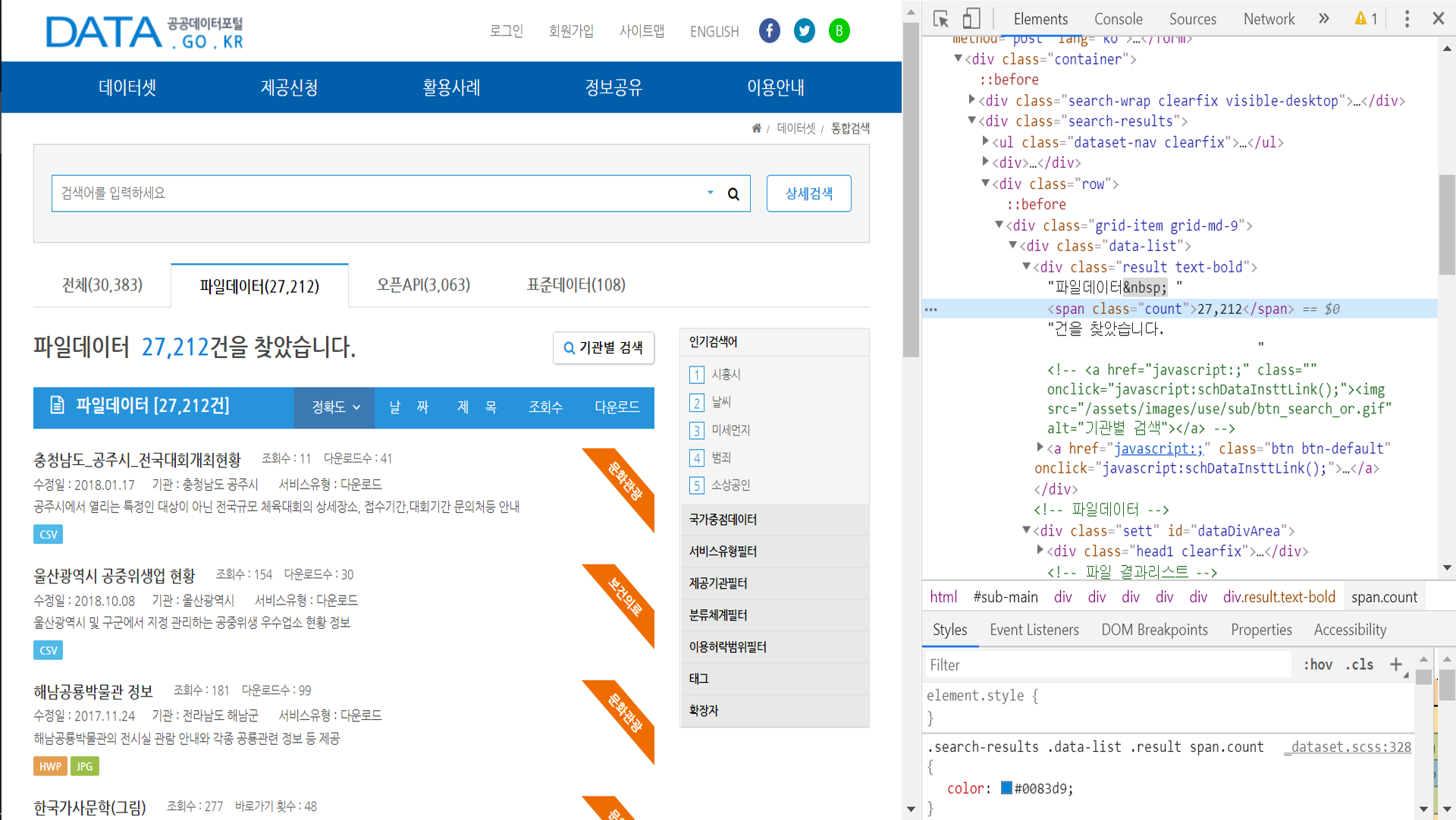
Task: Collapse the data-list div node
Action: pyautogui.click(x=1012, y=246)
